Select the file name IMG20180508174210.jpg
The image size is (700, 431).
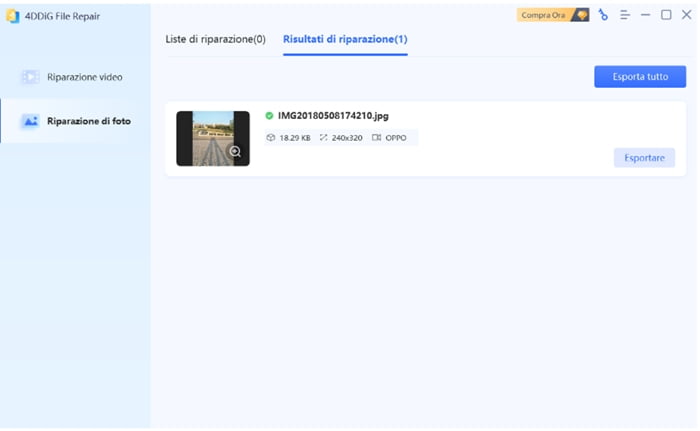point(333,116)
